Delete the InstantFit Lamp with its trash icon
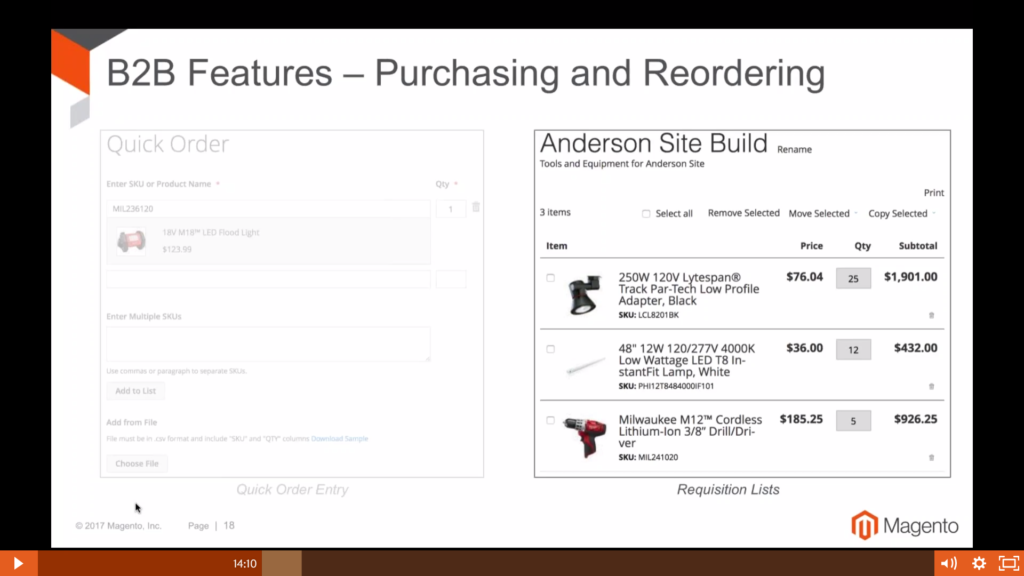The image size is (1024, 576). pyautogui.click(x=930, y=385)
